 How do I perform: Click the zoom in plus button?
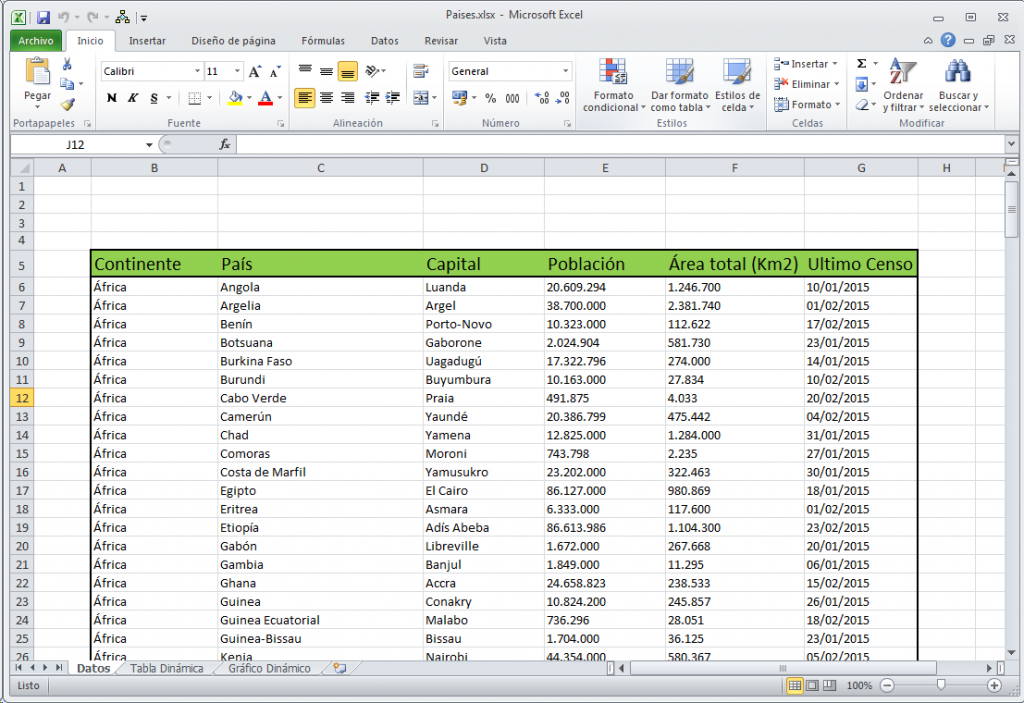[994, 685]
